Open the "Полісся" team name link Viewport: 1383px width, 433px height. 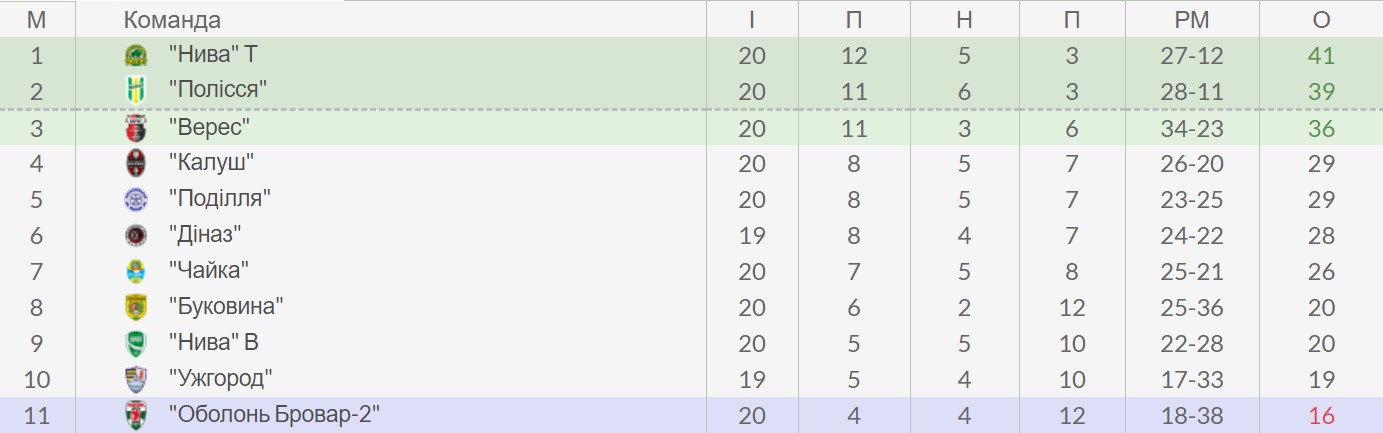(217, 90)
